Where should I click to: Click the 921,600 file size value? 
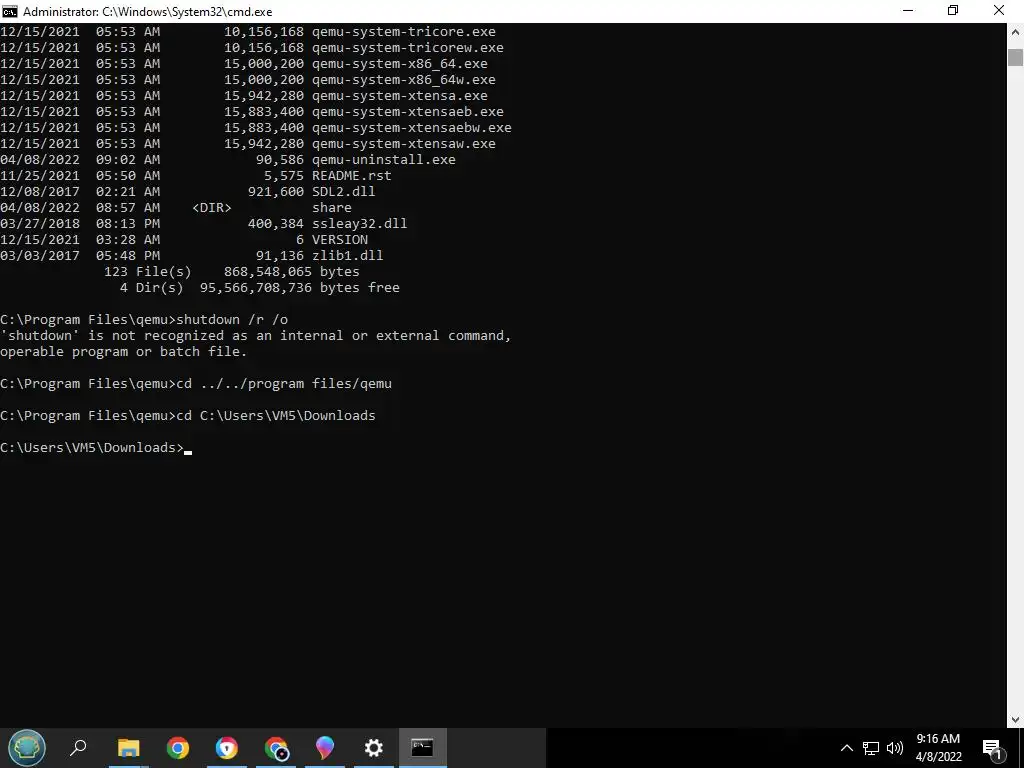[276, 191]
